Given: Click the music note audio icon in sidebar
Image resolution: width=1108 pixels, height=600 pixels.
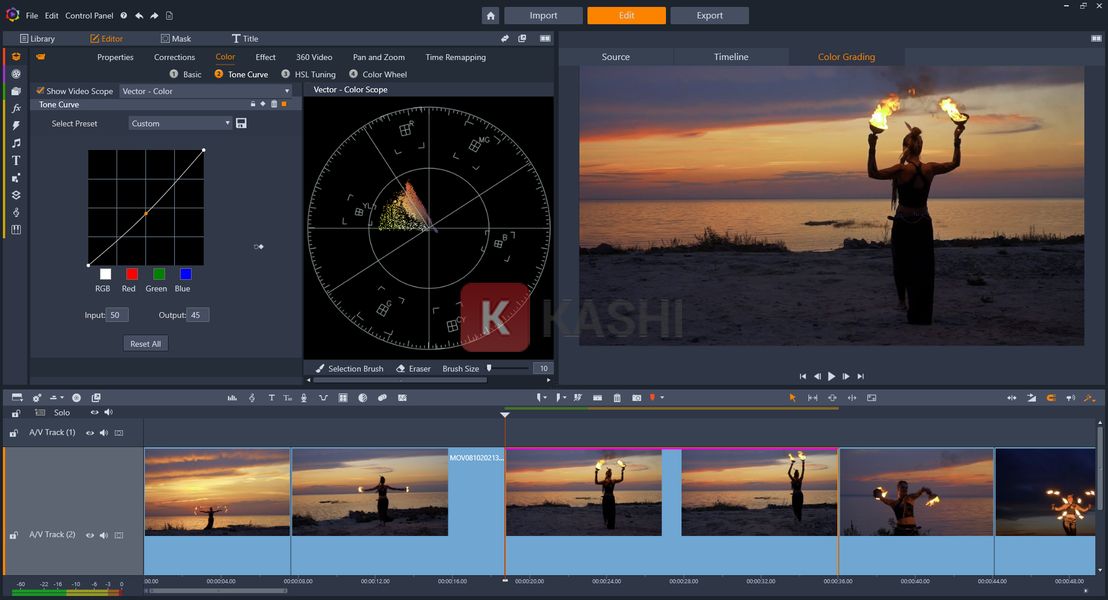Looking at the screenshot, I should pyautogui.click(x=15, y=142).
